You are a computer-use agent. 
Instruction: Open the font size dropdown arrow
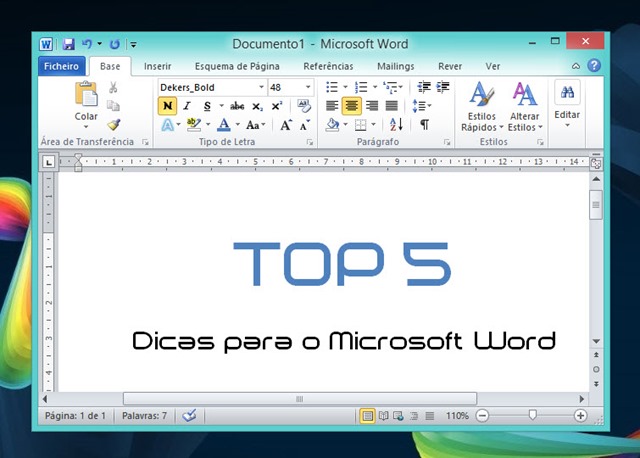308,87
